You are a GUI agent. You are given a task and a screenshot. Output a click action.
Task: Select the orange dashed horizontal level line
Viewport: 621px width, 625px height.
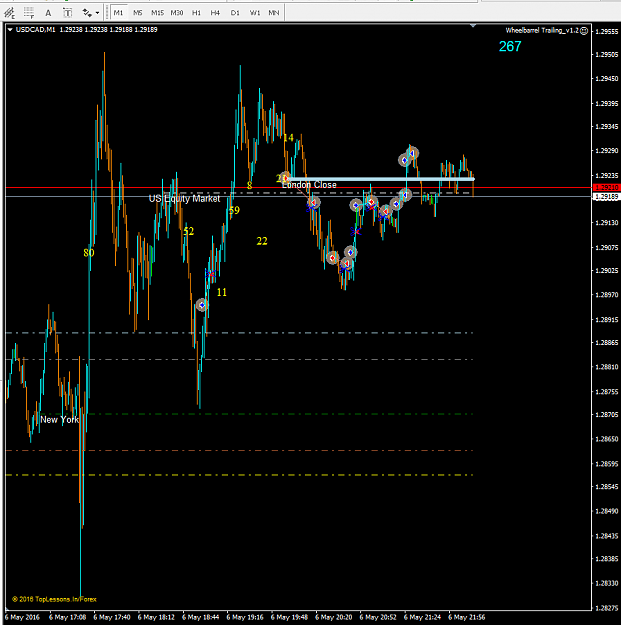tap(239, 450)
